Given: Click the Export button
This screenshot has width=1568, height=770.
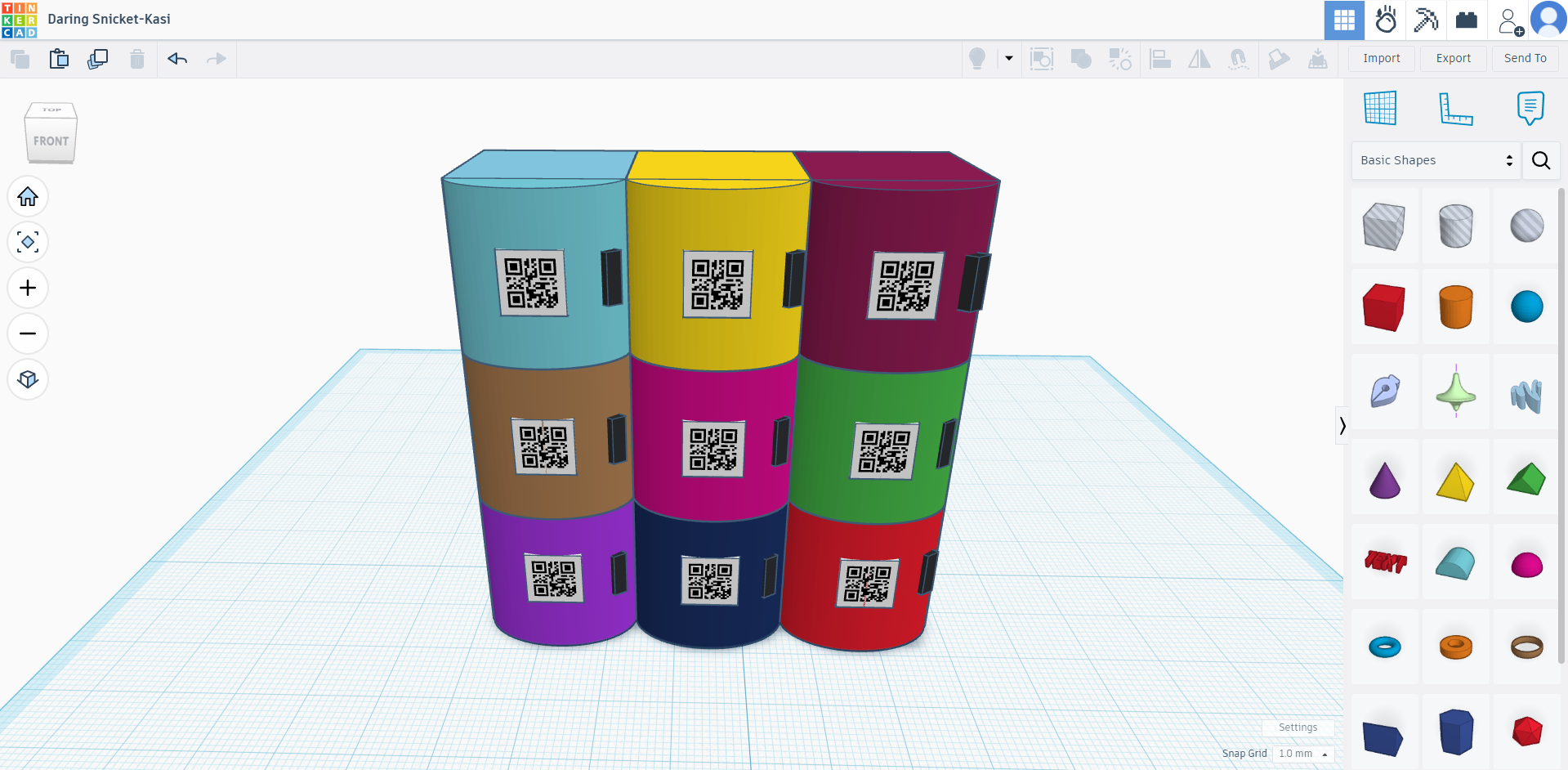Looking at the screenshot, I should click(1454, 58).
